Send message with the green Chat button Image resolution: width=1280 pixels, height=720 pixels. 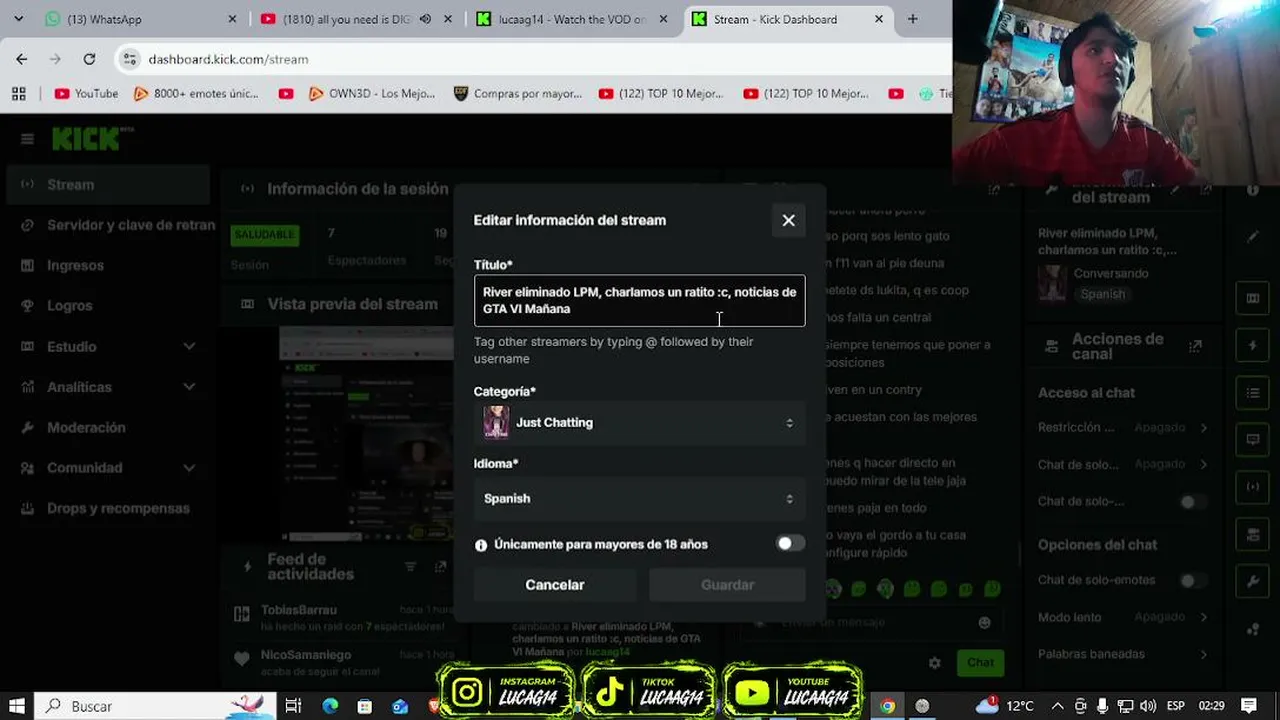point(980,662)
